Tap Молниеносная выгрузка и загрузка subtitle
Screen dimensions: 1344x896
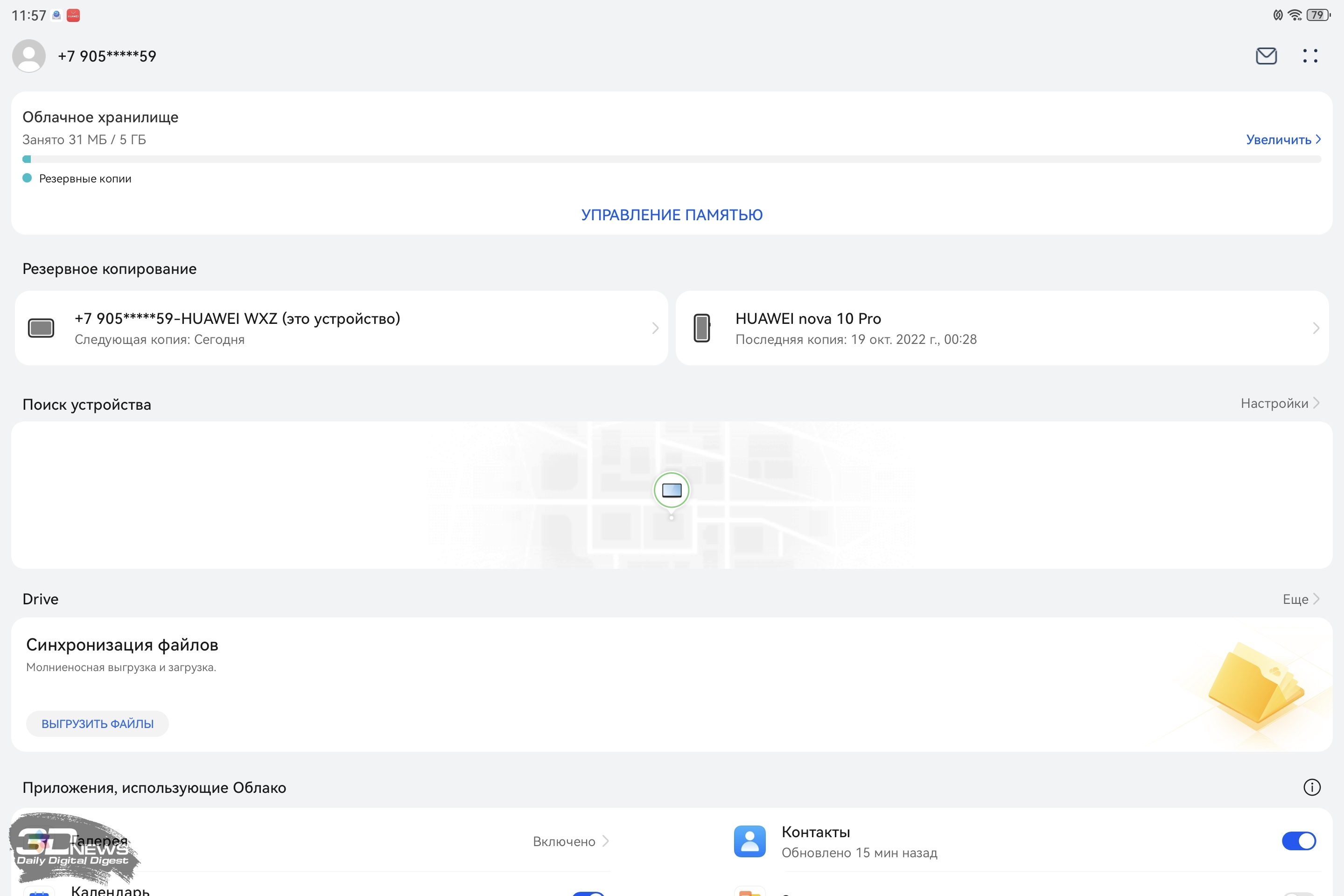121,667
